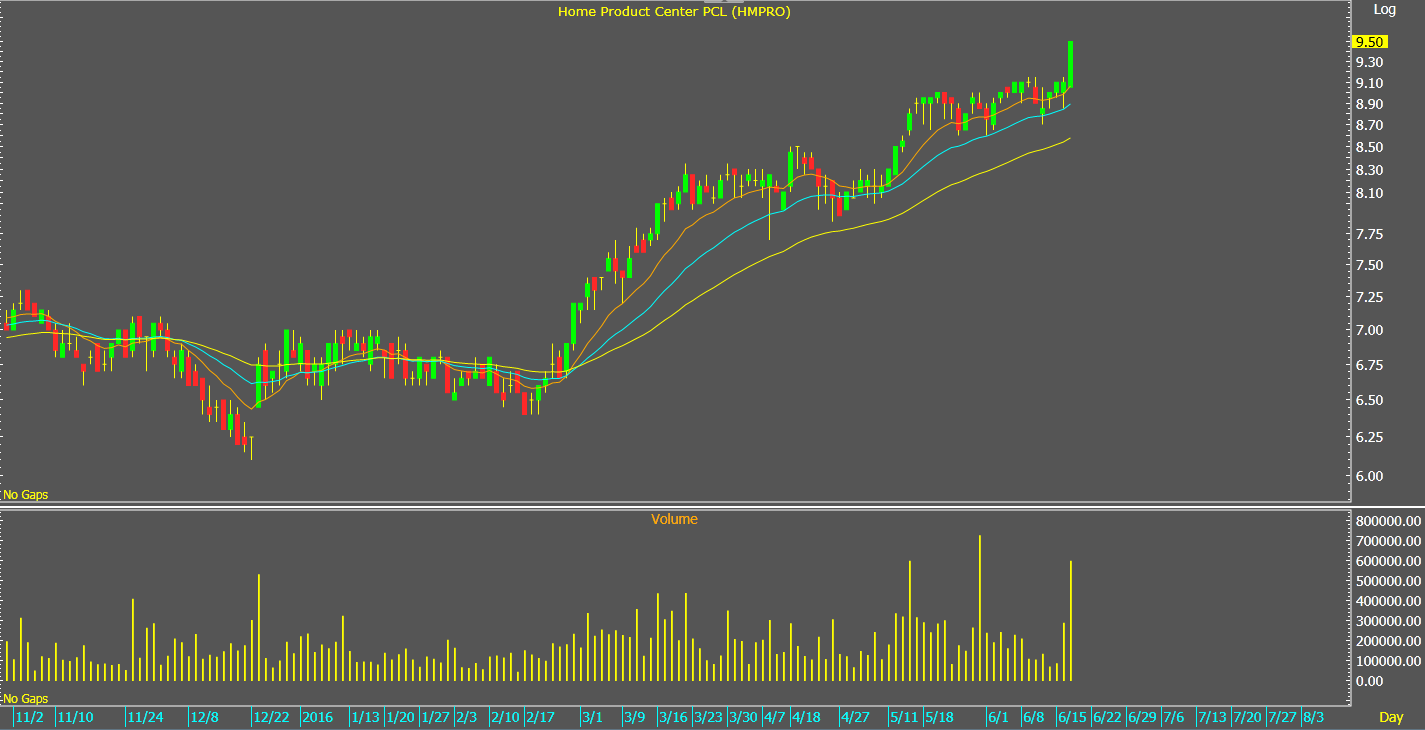Click the 3/30 date on time axis

point(743,717)
